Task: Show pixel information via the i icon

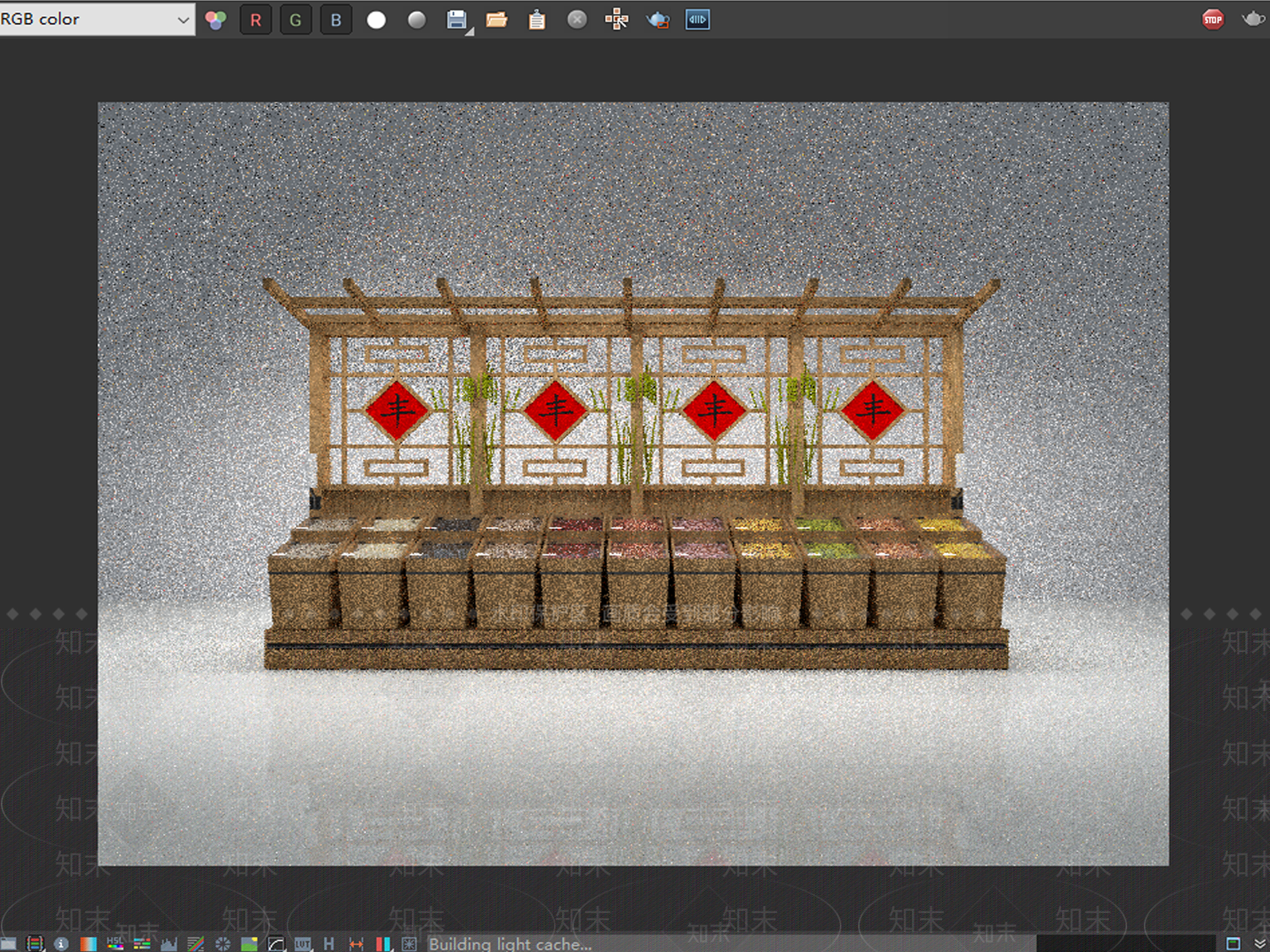Action: (x=61, y=943)
